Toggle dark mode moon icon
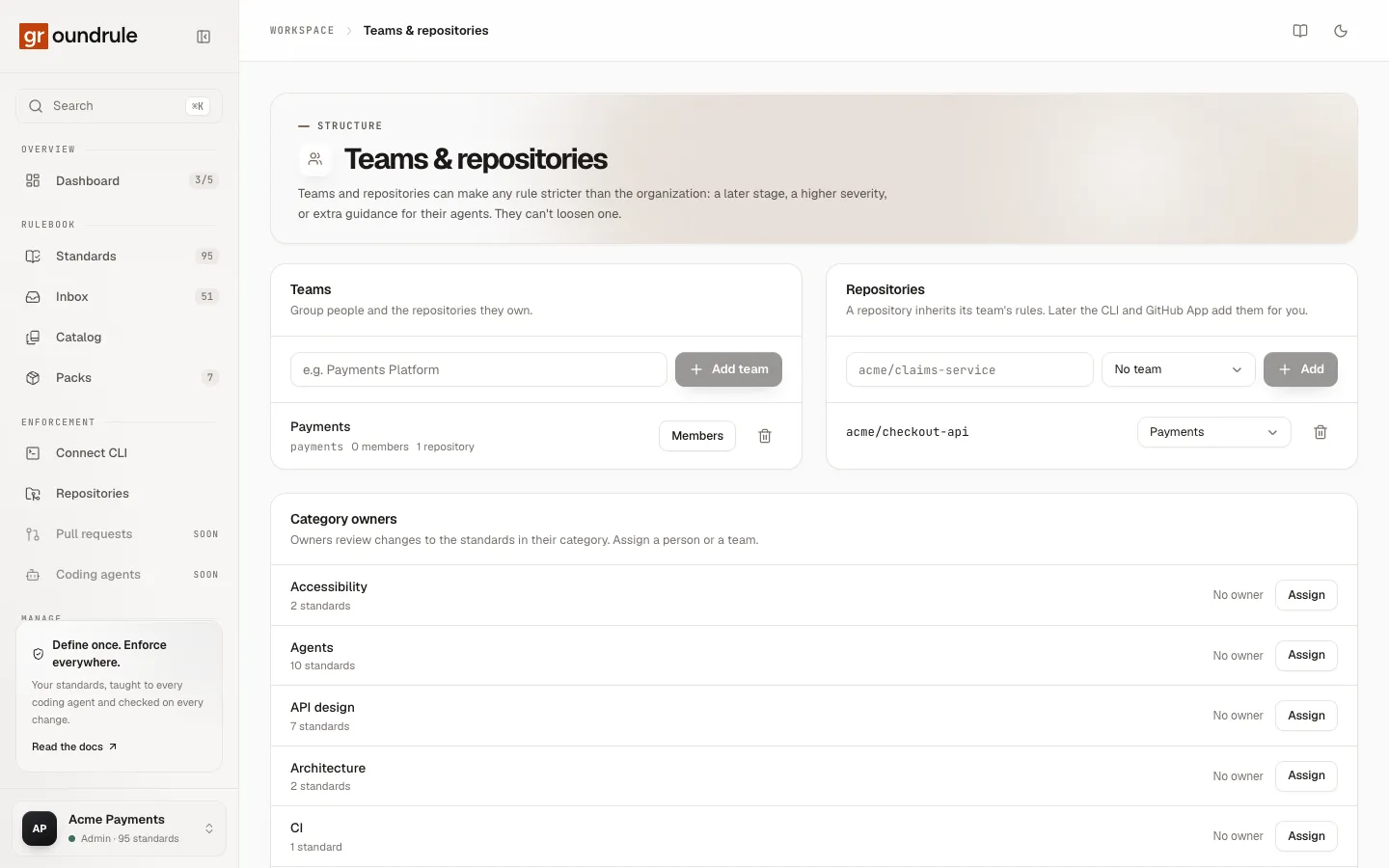 click(1341, 31)
